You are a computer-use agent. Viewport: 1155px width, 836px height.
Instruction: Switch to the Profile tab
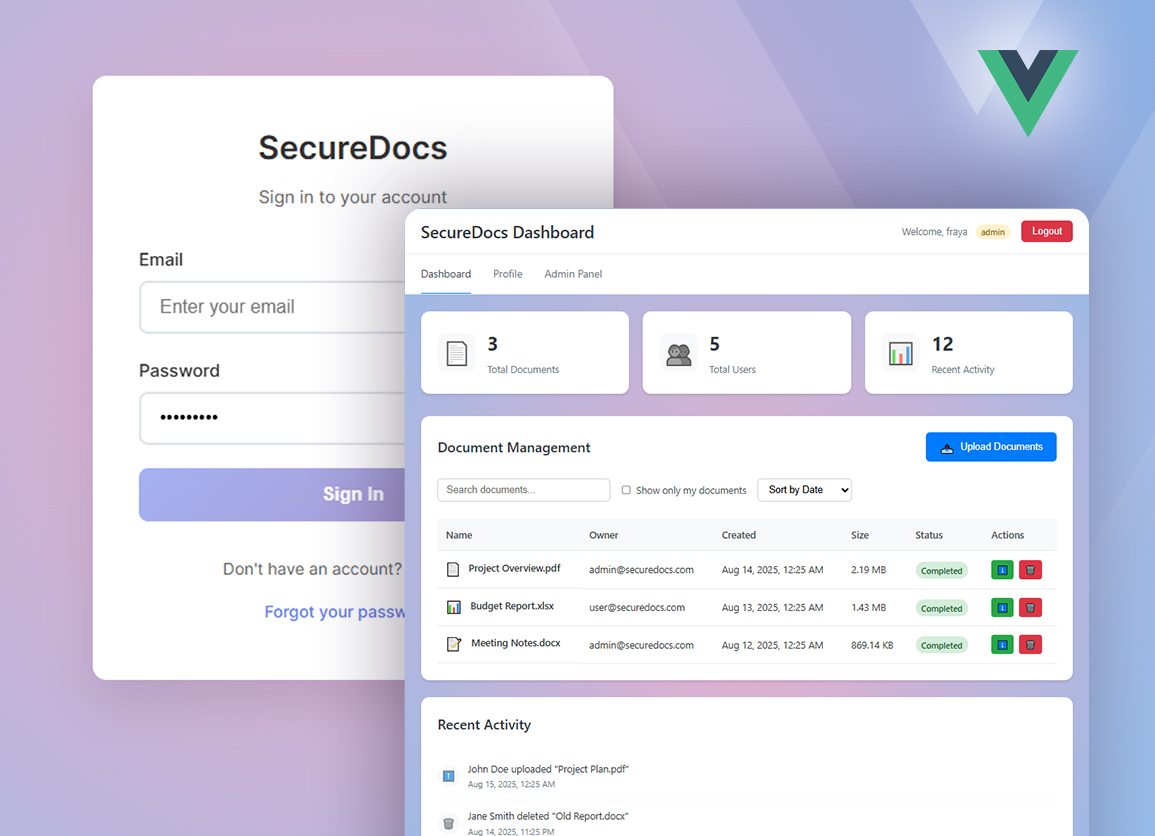coord(508,274)
